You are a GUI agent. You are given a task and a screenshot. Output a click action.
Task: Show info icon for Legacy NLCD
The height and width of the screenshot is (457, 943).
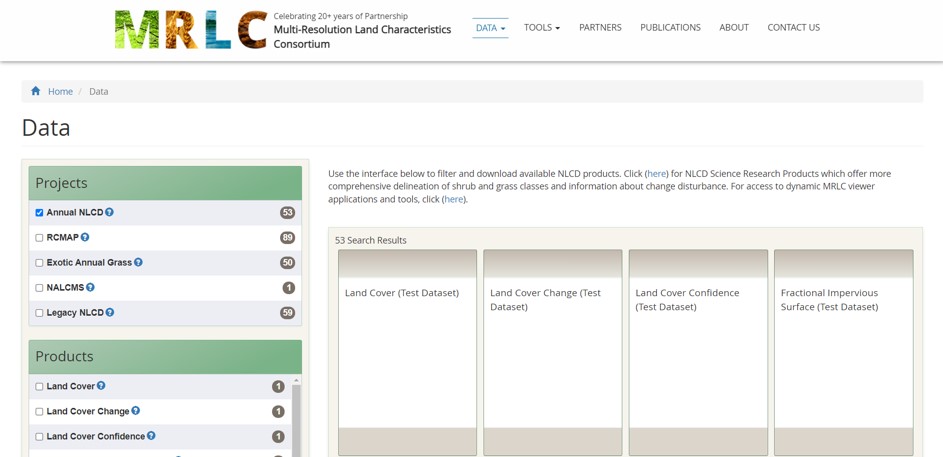[x=110, y=312]
